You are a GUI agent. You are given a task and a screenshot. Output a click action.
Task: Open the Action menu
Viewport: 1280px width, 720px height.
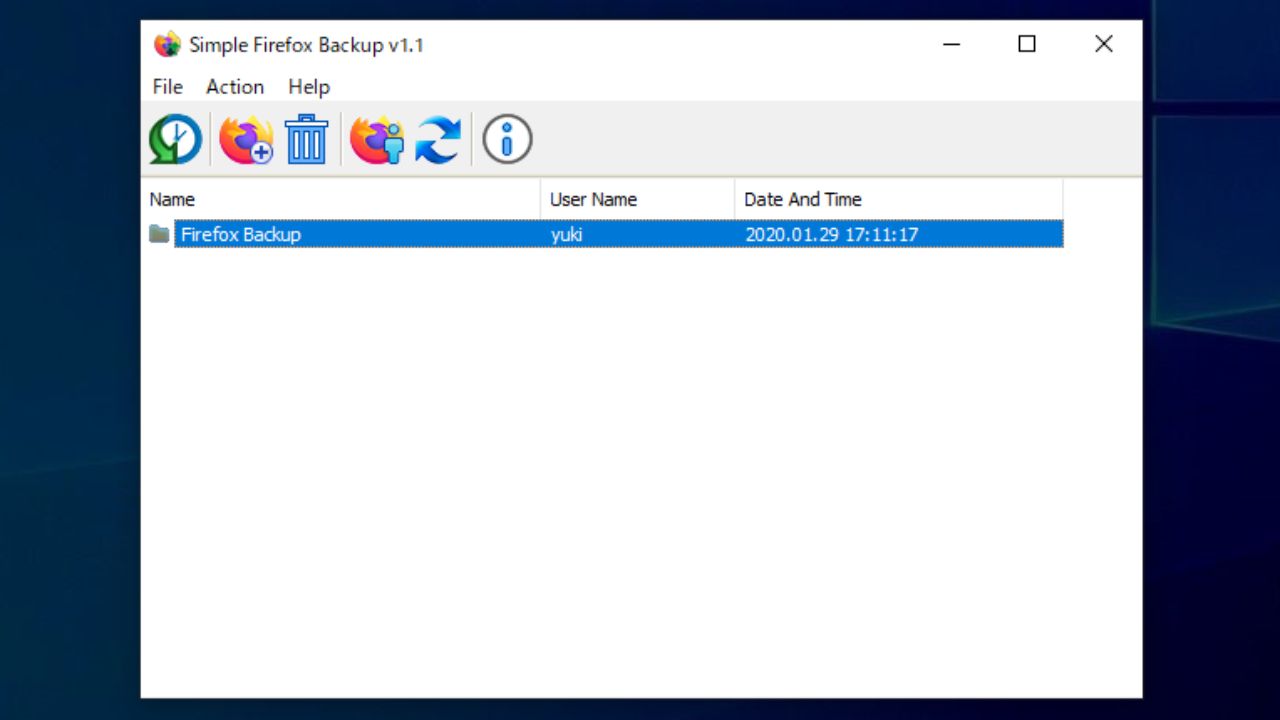tap(235, 87)
